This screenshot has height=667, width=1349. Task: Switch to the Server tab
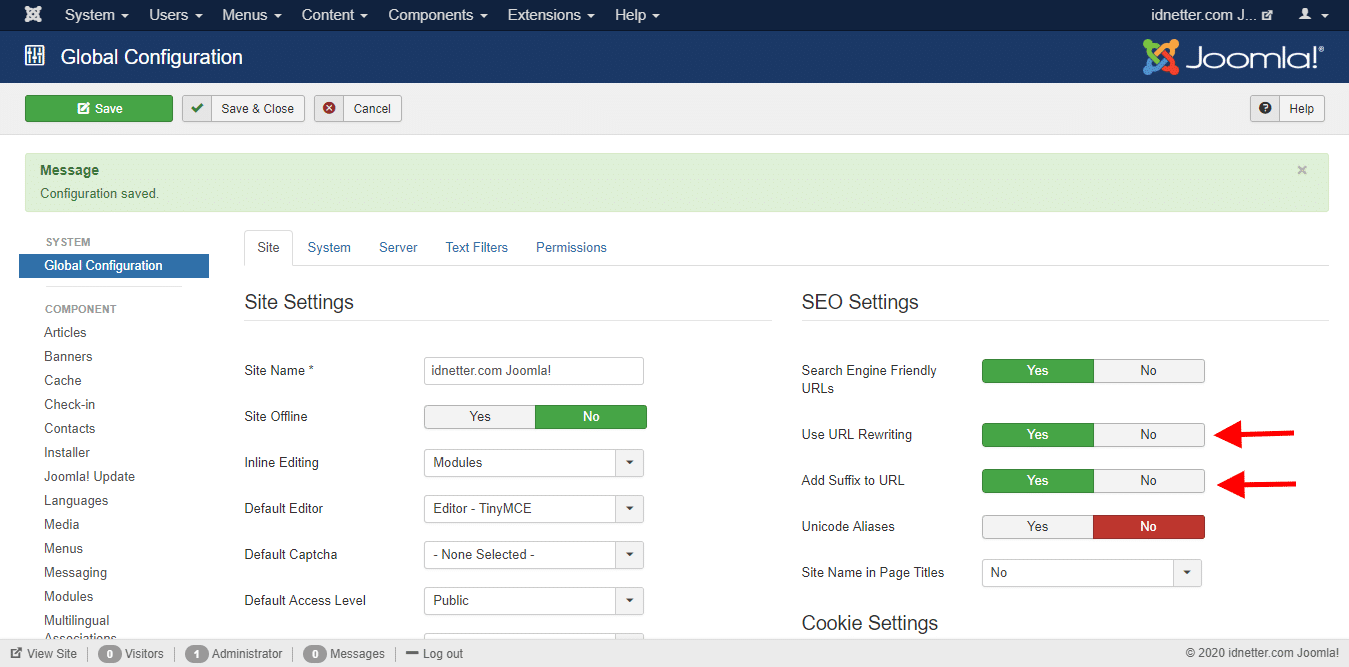pyautogui.click(x=398, y=248)
